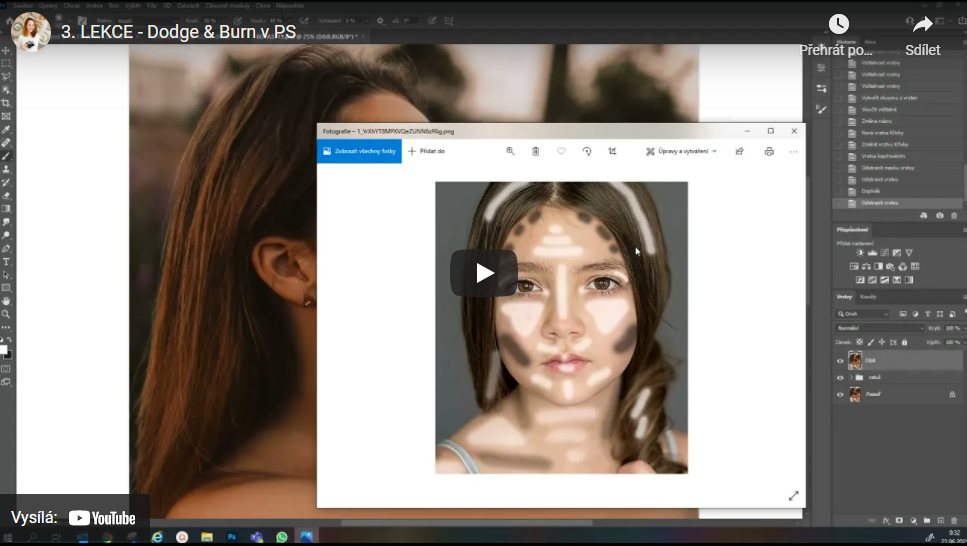Switch to the Historie tab
This screenshot has width=967, height=546.
[x=847, y=42]
